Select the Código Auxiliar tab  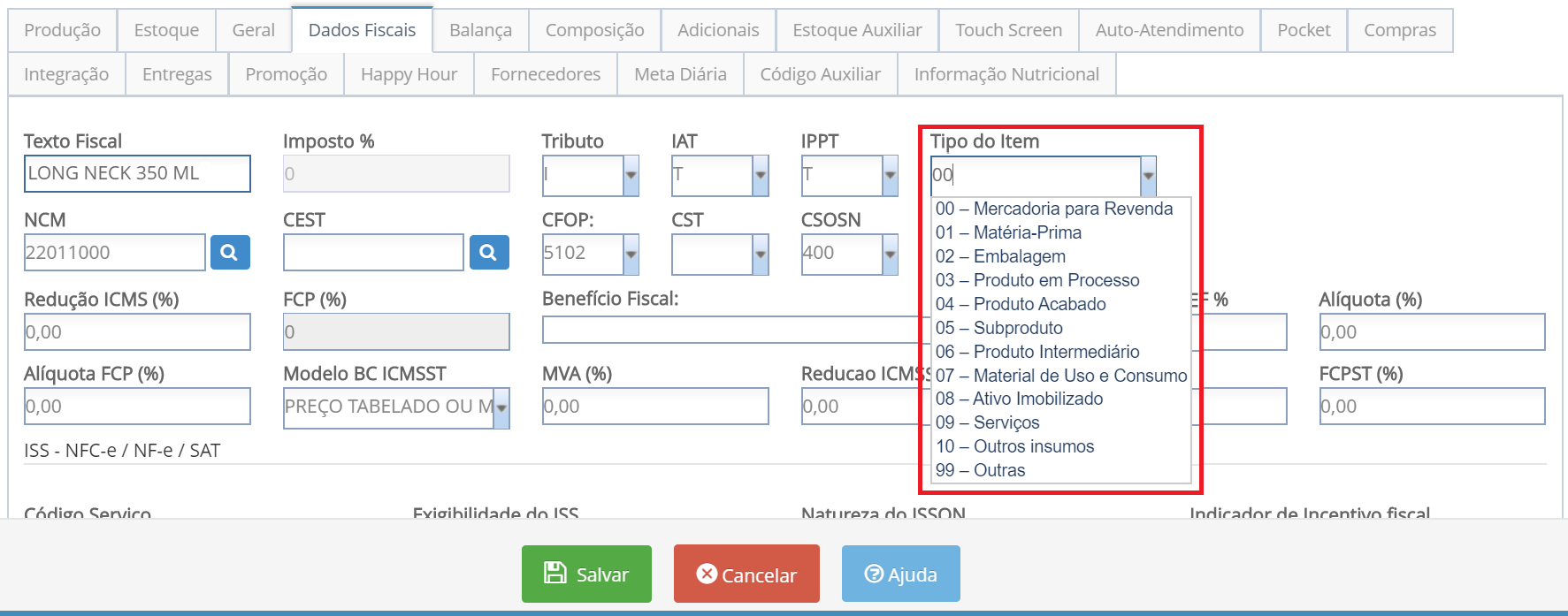point(821,74)
